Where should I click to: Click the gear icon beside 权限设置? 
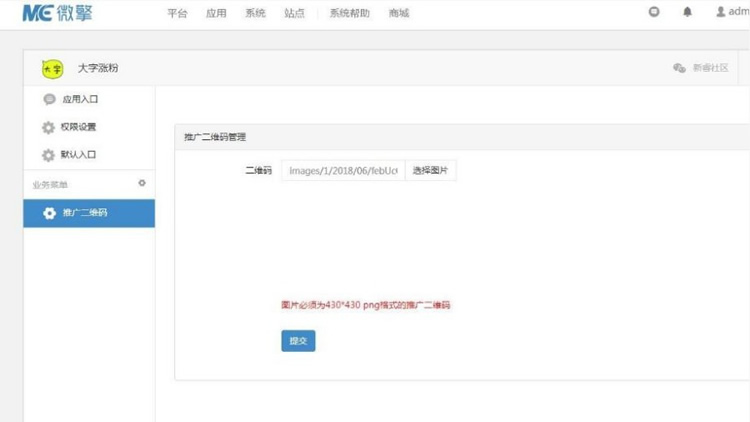[x=49, y=127]
